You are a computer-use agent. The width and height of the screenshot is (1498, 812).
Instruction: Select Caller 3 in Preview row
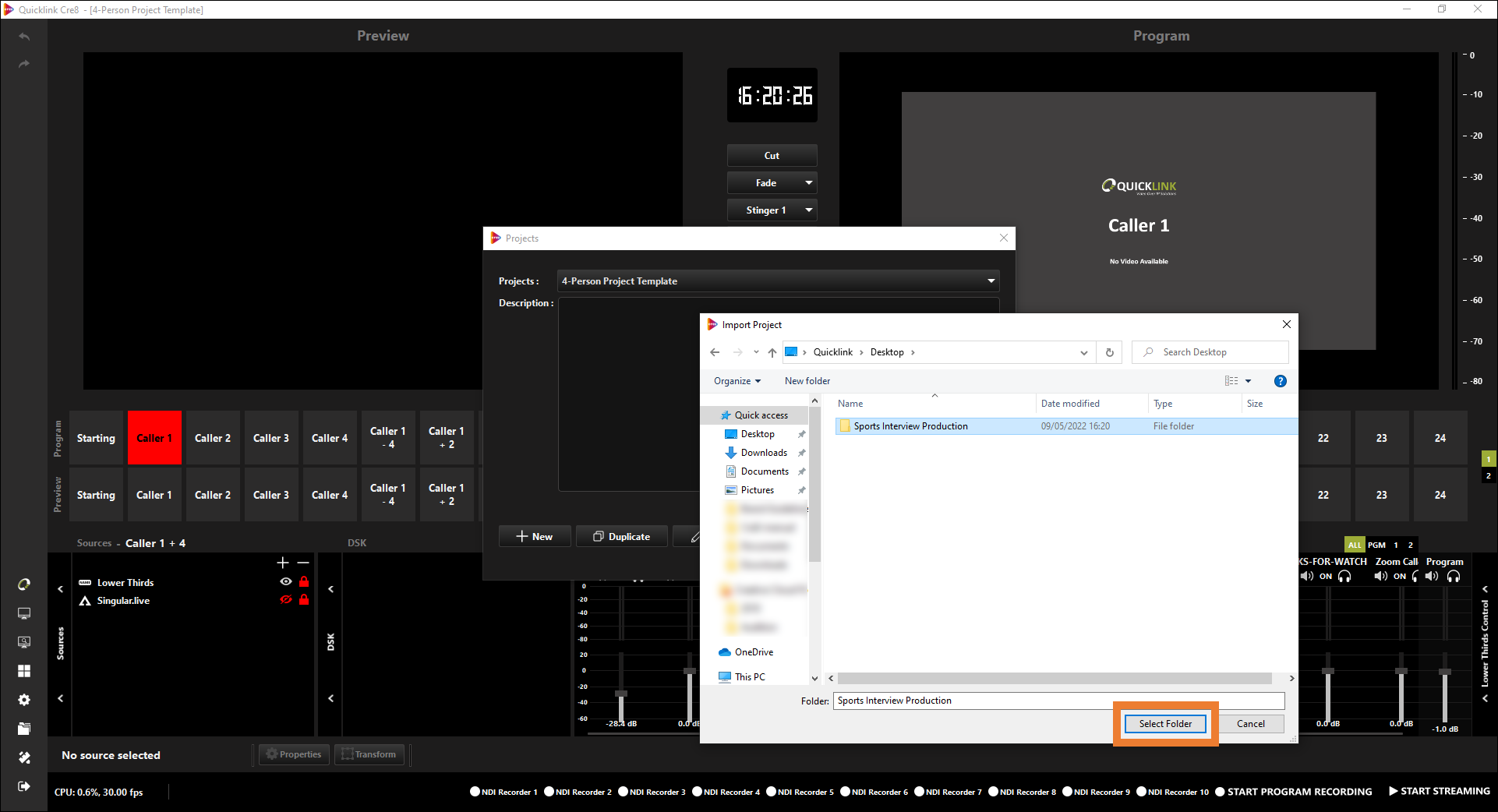tap(271, 495)
